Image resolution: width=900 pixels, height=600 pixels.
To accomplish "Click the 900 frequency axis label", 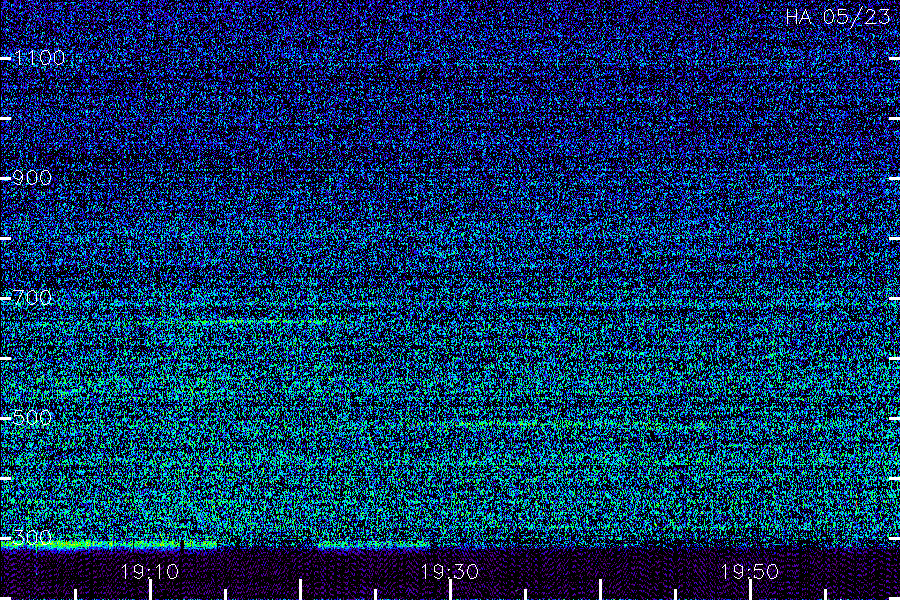I will pos(32,177).
